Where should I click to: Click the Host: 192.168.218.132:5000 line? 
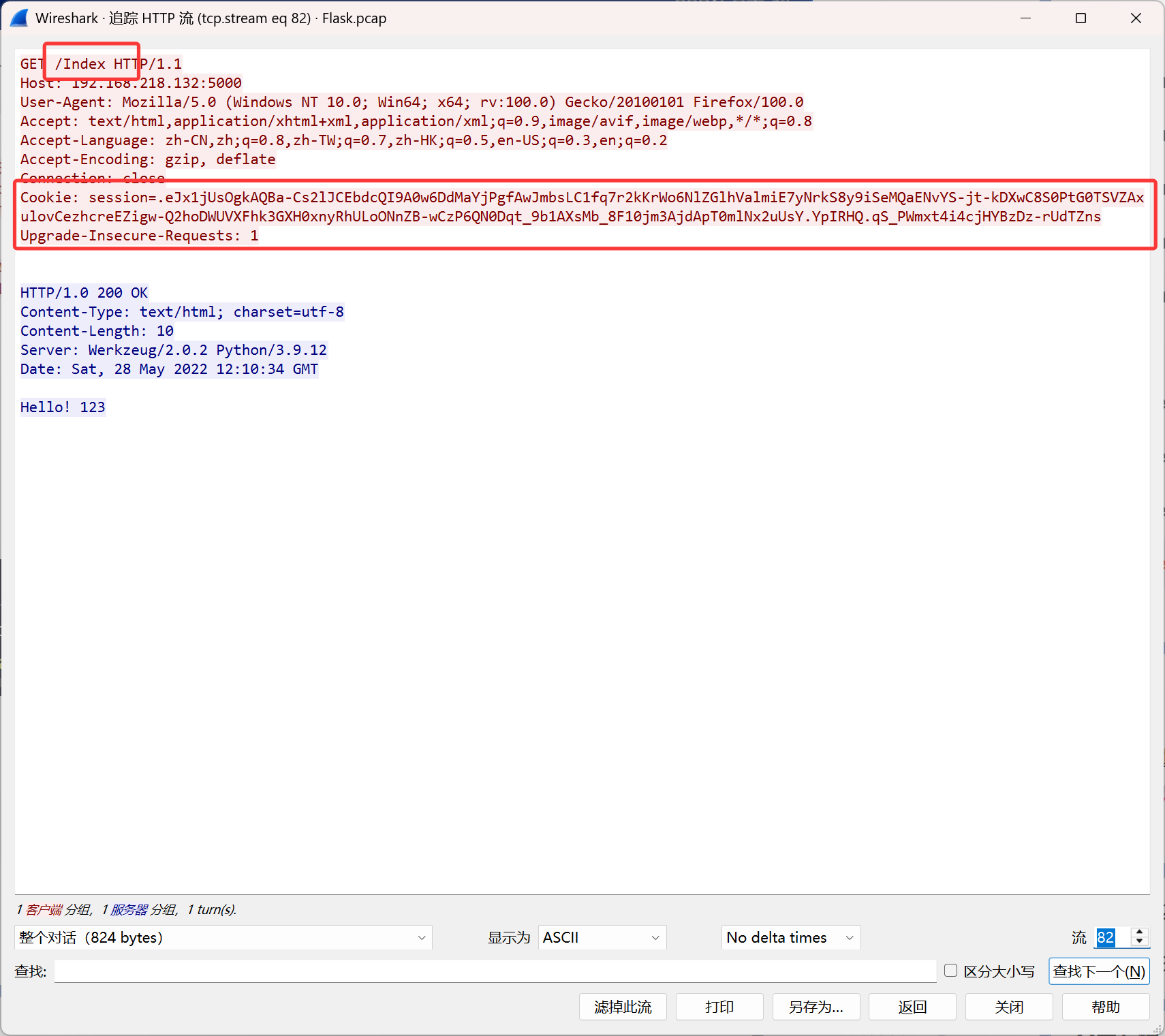tap(131, 83)
